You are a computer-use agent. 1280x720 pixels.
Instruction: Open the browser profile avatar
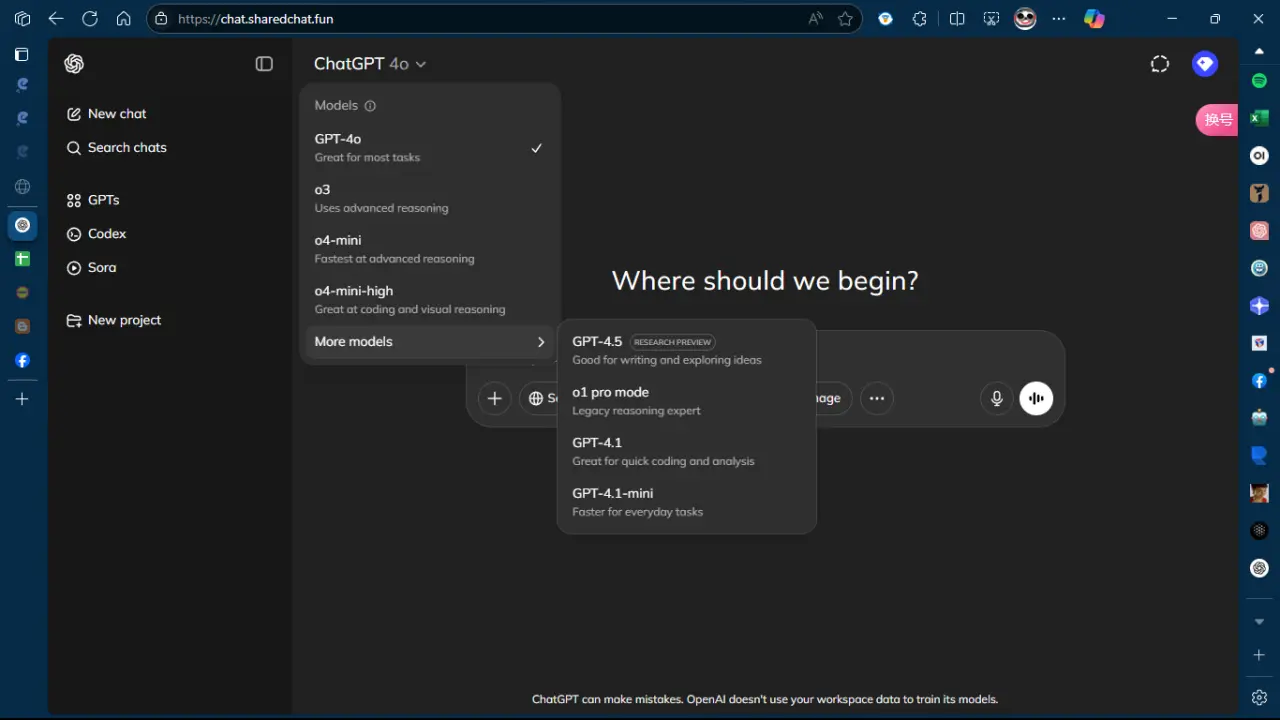coord(1025,19)
